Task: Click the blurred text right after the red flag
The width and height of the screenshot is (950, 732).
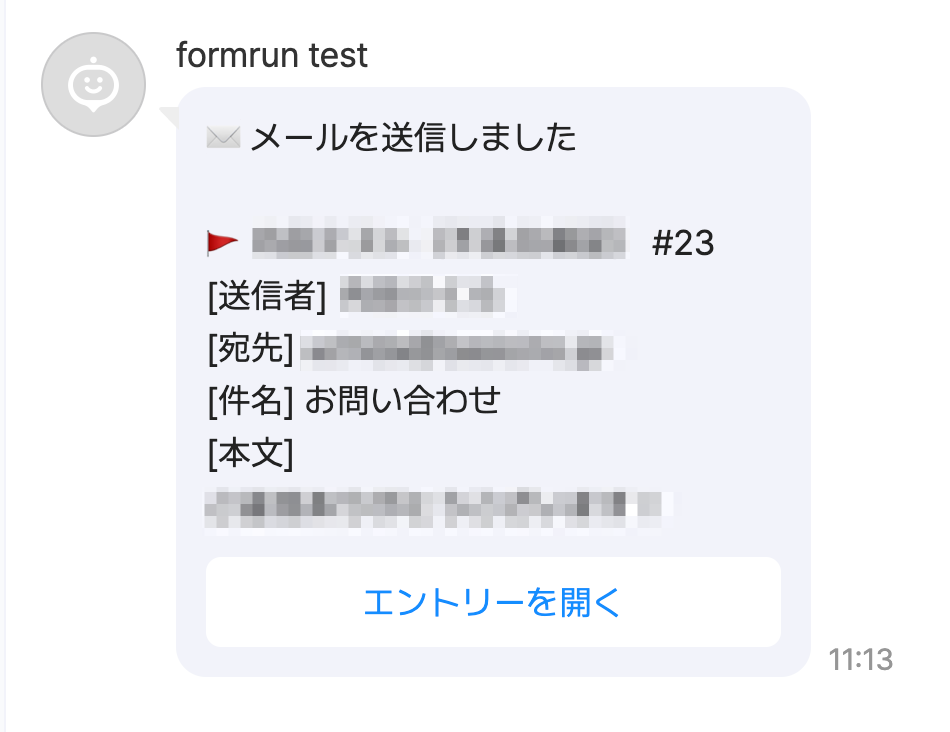Action: pyautogui.click(x=330, y=242)
